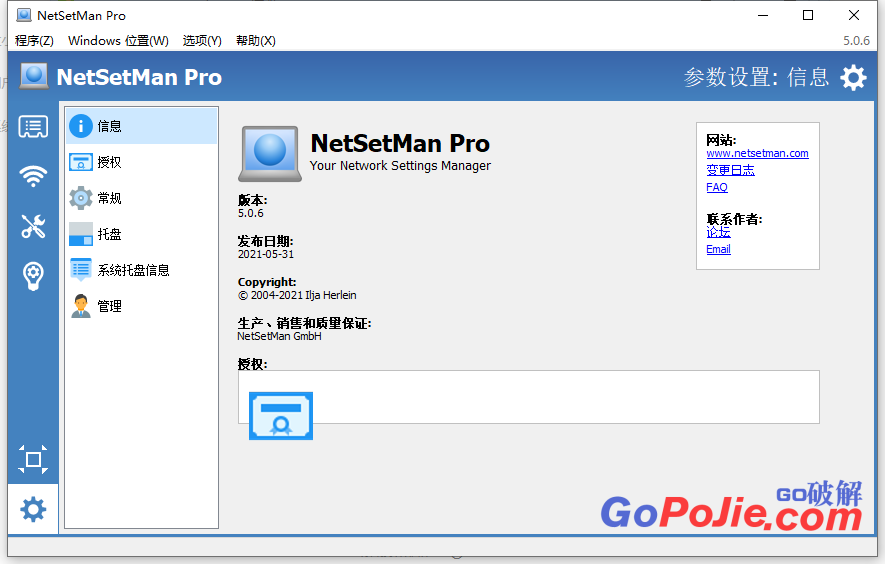Click the lightbulb tips icon
885x564 pixels.
point(33,276)
